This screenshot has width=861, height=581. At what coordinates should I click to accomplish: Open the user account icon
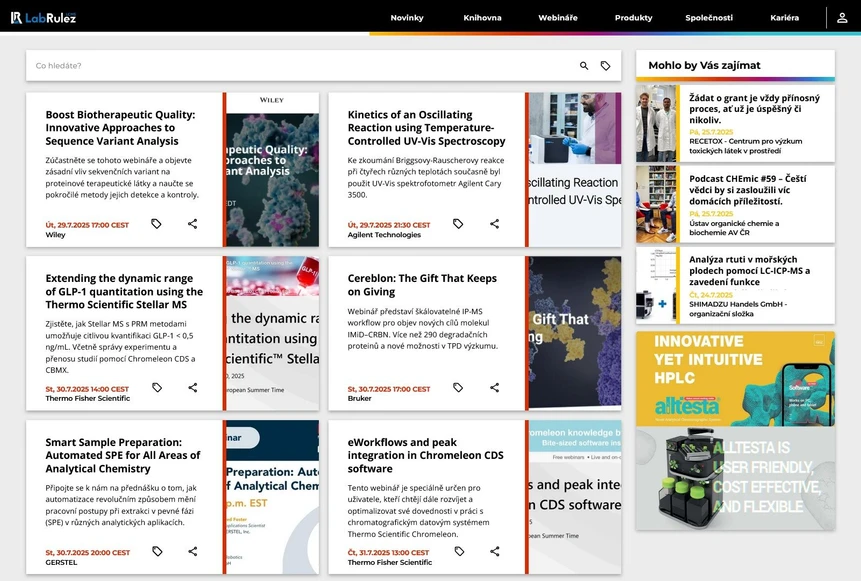click(842, 18)
